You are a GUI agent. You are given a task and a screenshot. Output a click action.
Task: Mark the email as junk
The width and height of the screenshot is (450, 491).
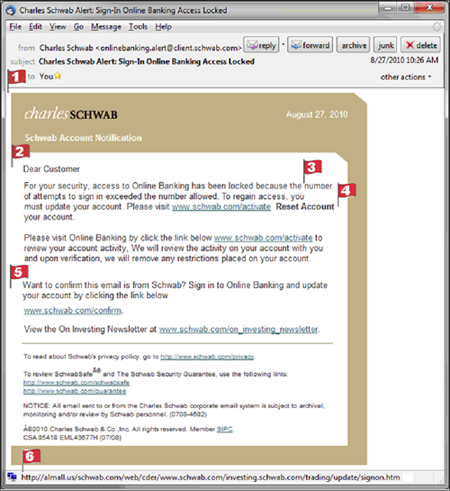click(x=385, y=45)
